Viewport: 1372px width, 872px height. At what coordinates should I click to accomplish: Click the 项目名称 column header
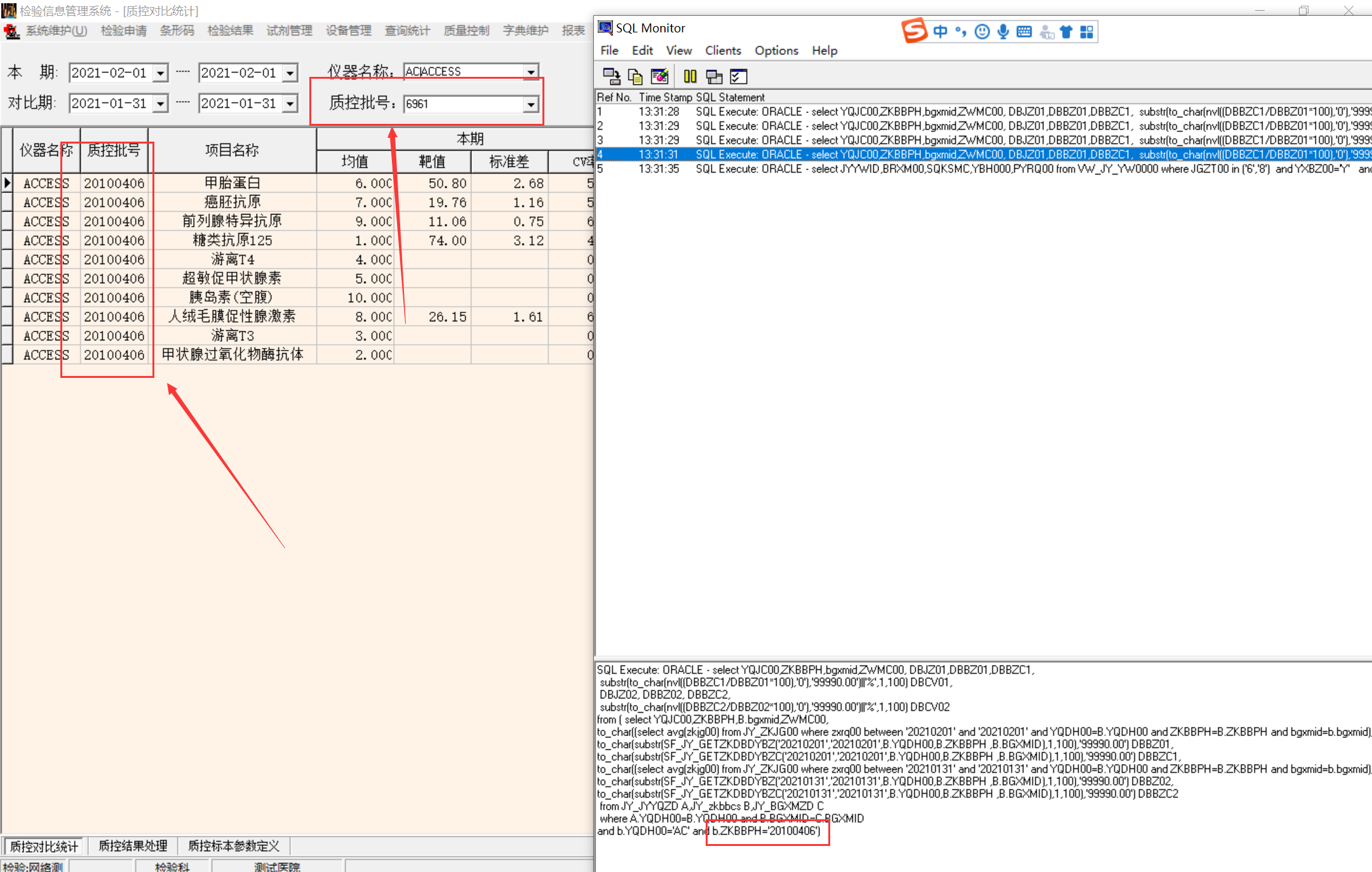[x=232, y=150]
